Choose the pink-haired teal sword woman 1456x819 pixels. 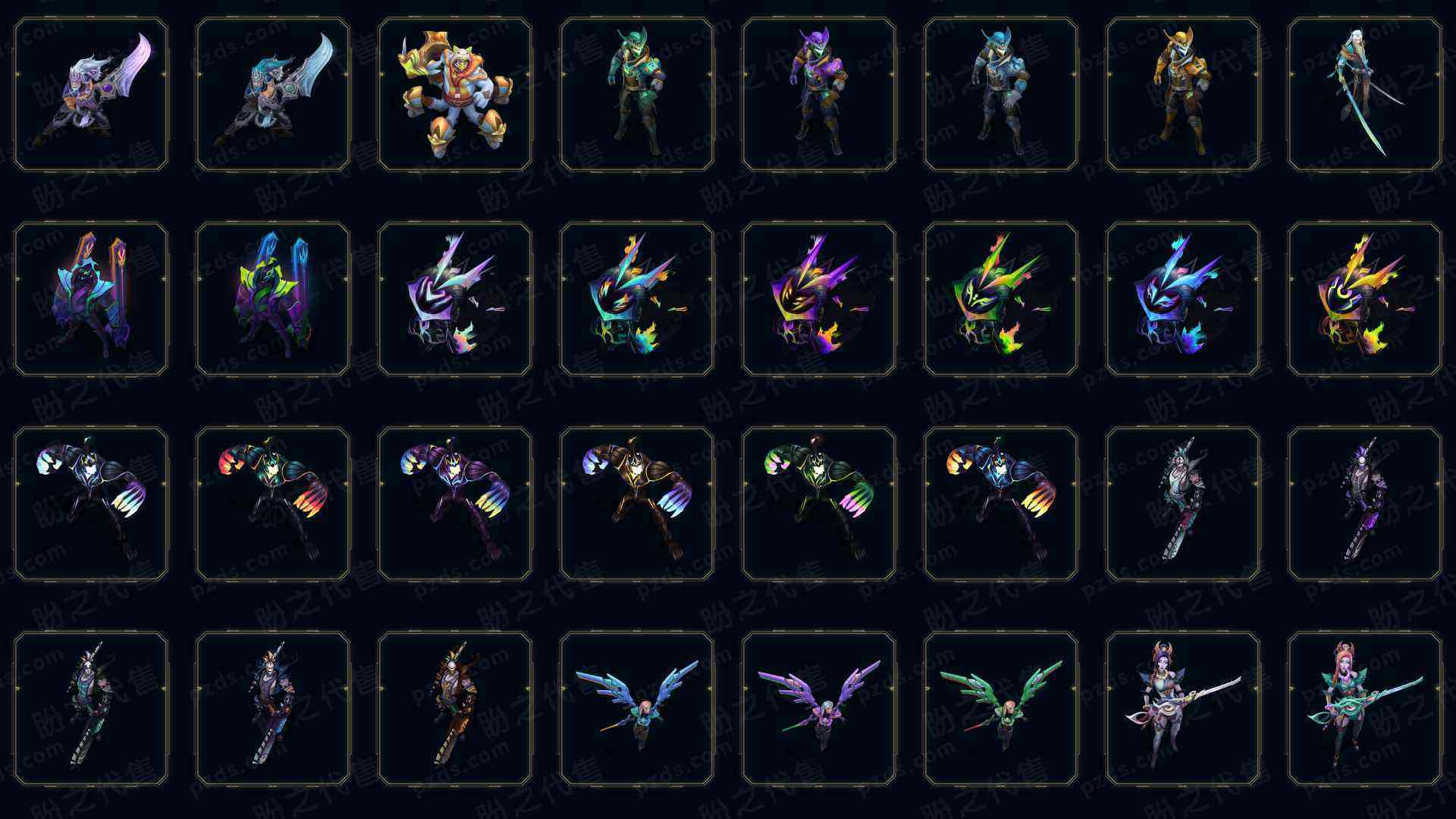(x=1365, y=708)
